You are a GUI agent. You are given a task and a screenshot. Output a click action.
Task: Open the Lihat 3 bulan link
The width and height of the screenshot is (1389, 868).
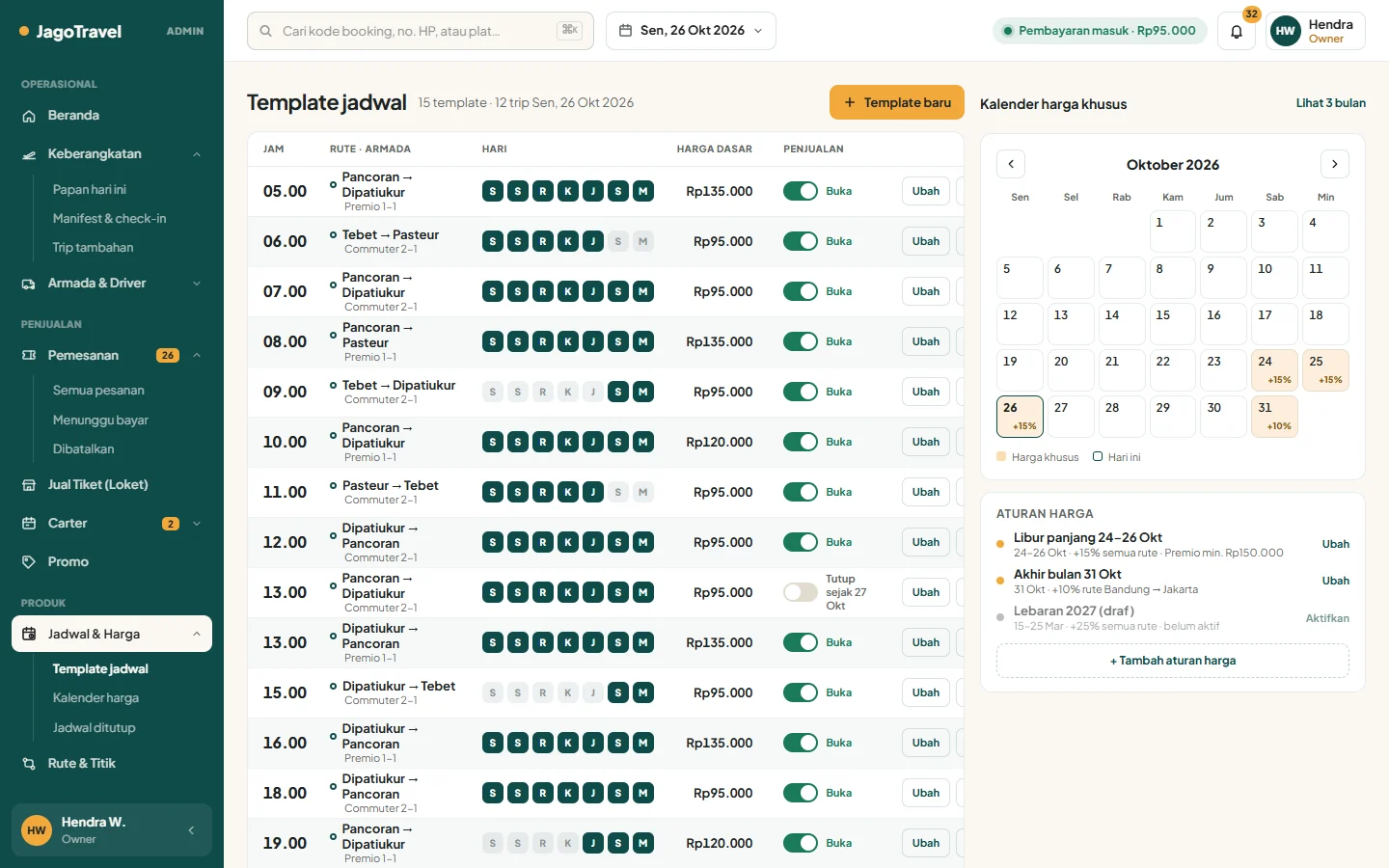click(1330, 103)
